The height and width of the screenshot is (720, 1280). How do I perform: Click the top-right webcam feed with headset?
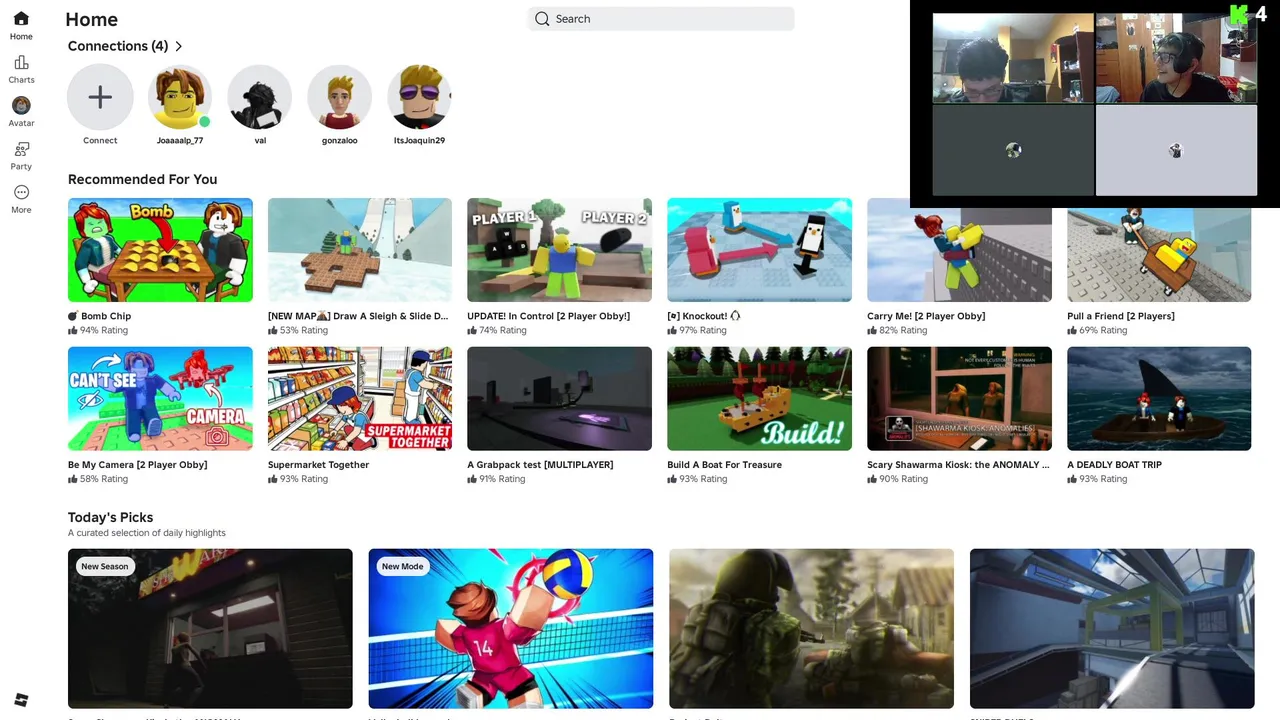pos(1176,58)
